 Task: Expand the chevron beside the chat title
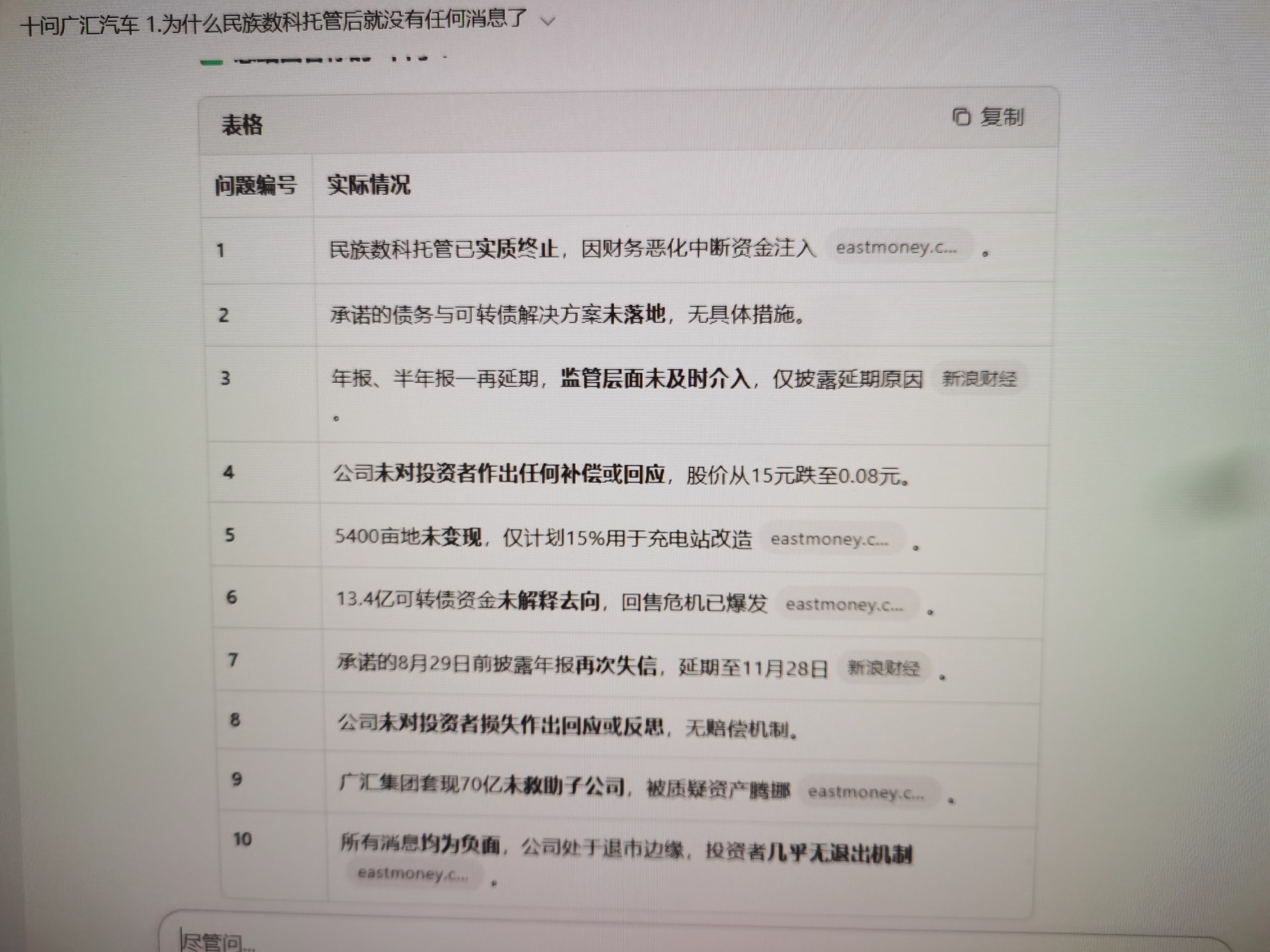pos(548,22)
